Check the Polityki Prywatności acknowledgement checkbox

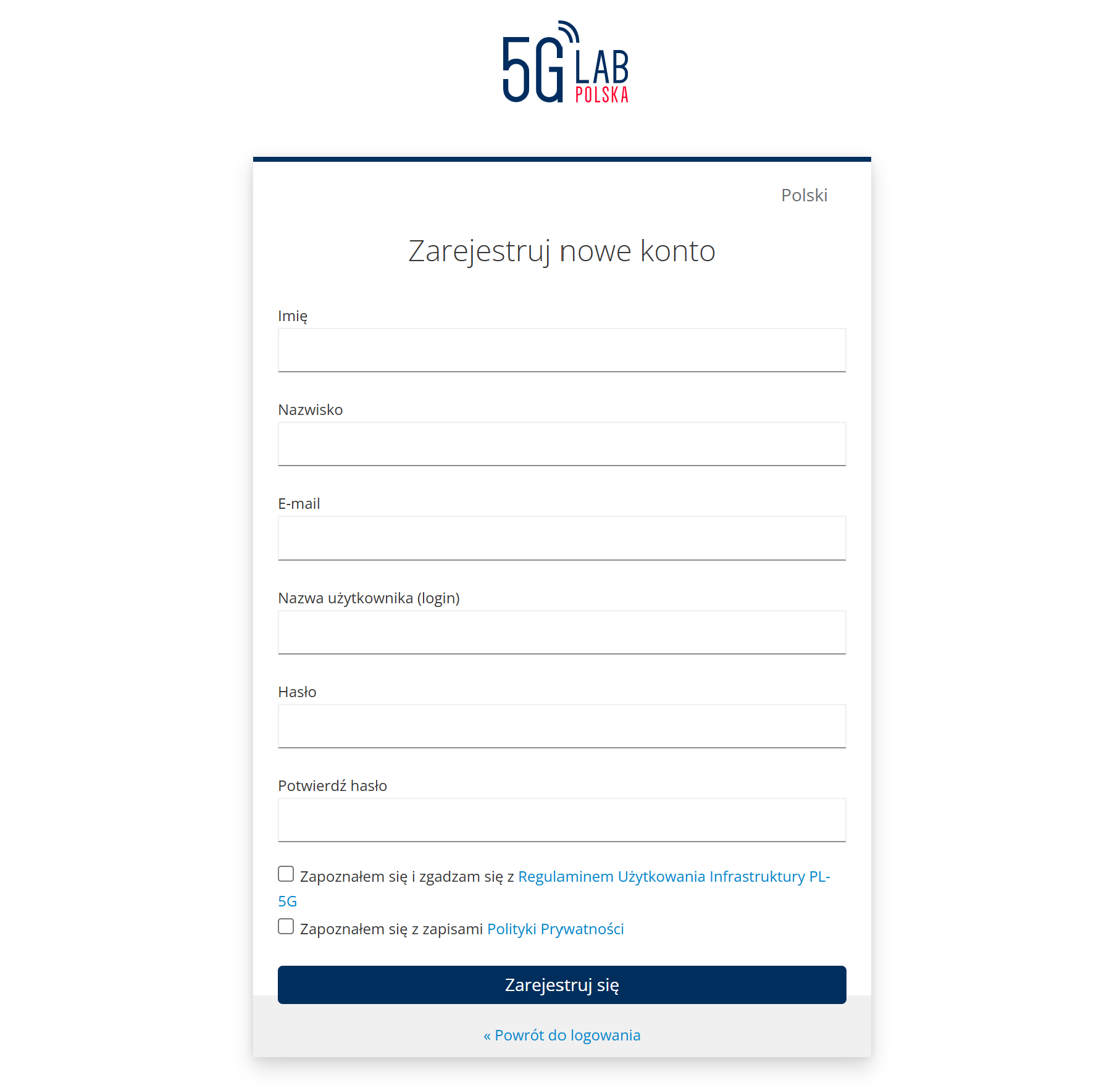(x=286, y=926)
